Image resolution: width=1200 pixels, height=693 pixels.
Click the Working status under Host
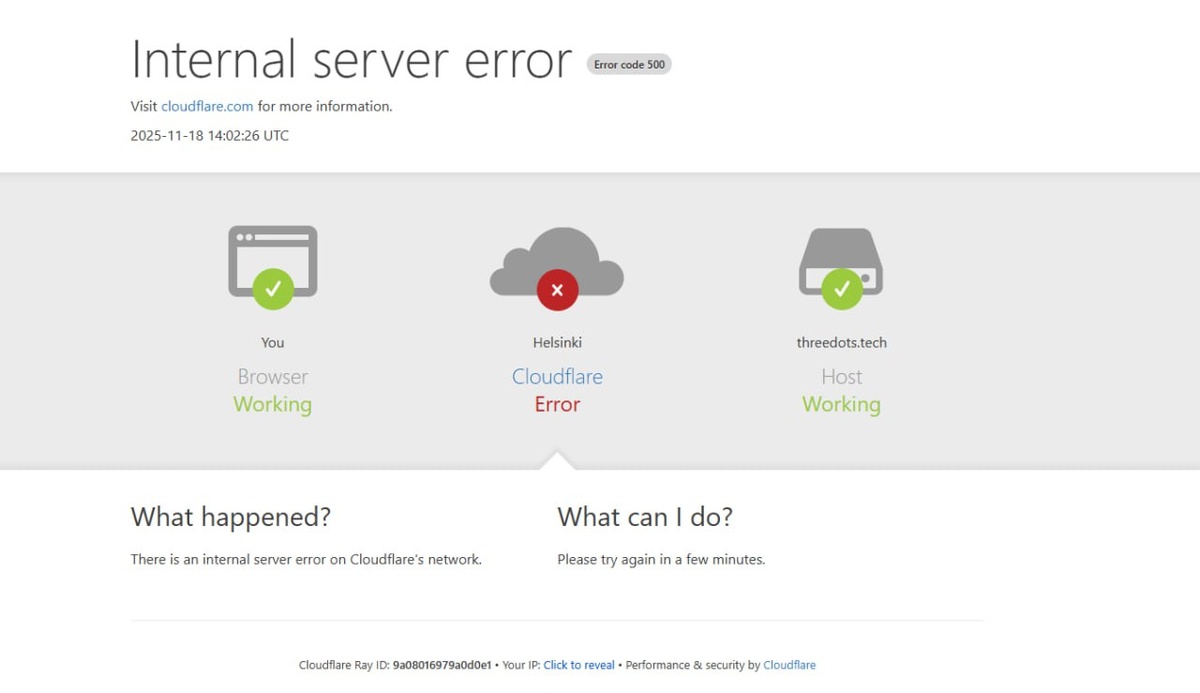coord(841,405)
